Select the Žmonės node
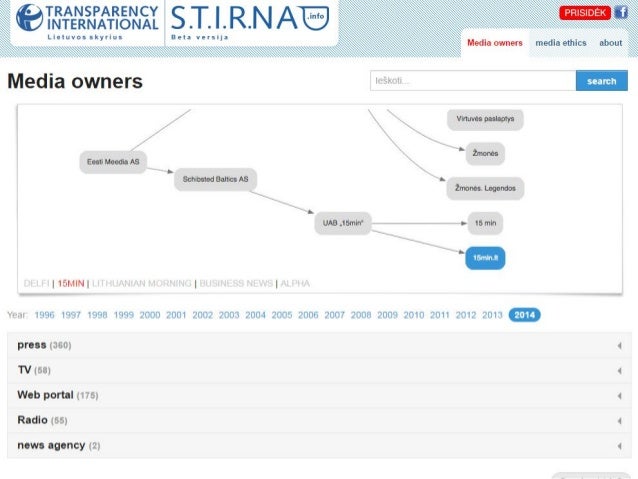This screenshot has width=638, height=479. point(485,153)
